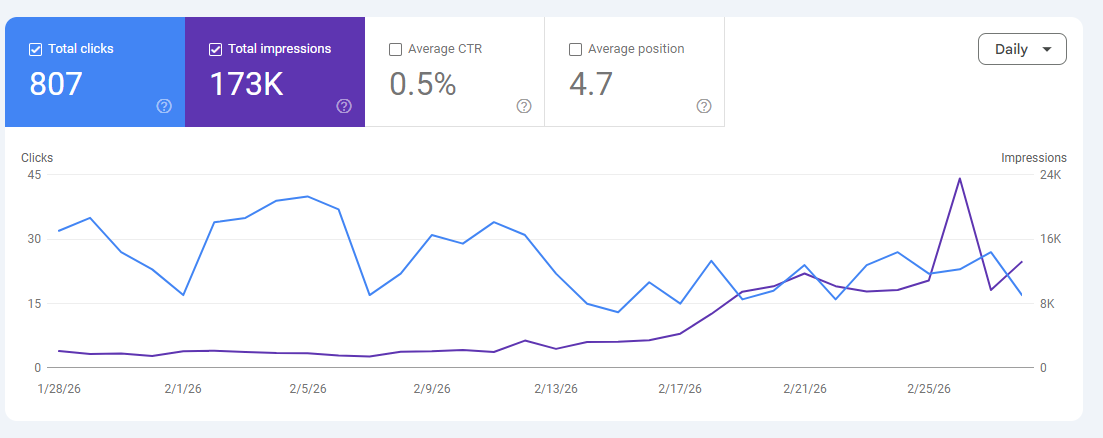Click the 1/28/26 date axis label

coord(59,389)
